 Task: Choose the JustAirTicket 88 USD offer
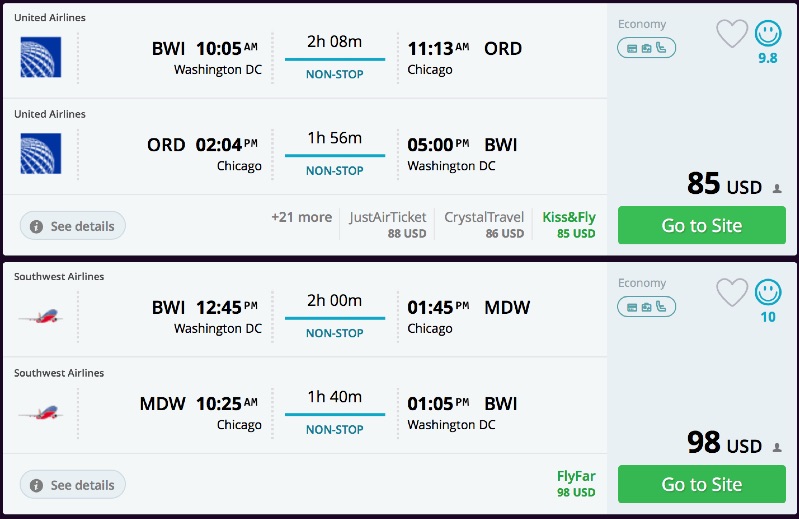coord(387,224)
